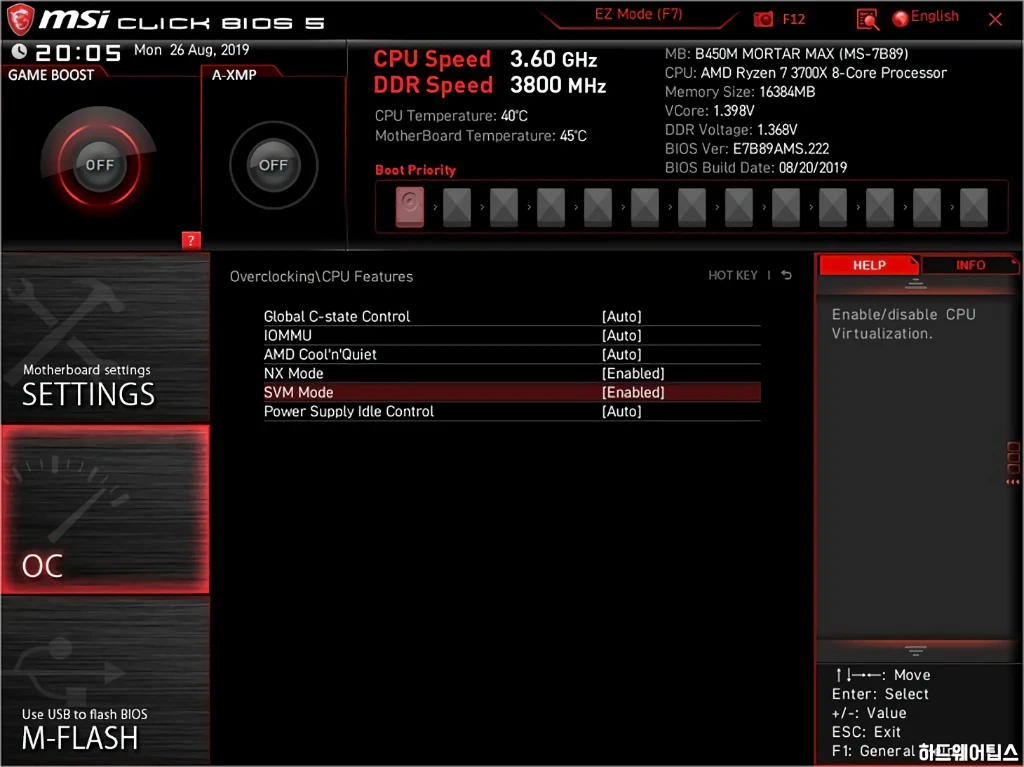Click the red question mark help icon

tap(191, 240)
